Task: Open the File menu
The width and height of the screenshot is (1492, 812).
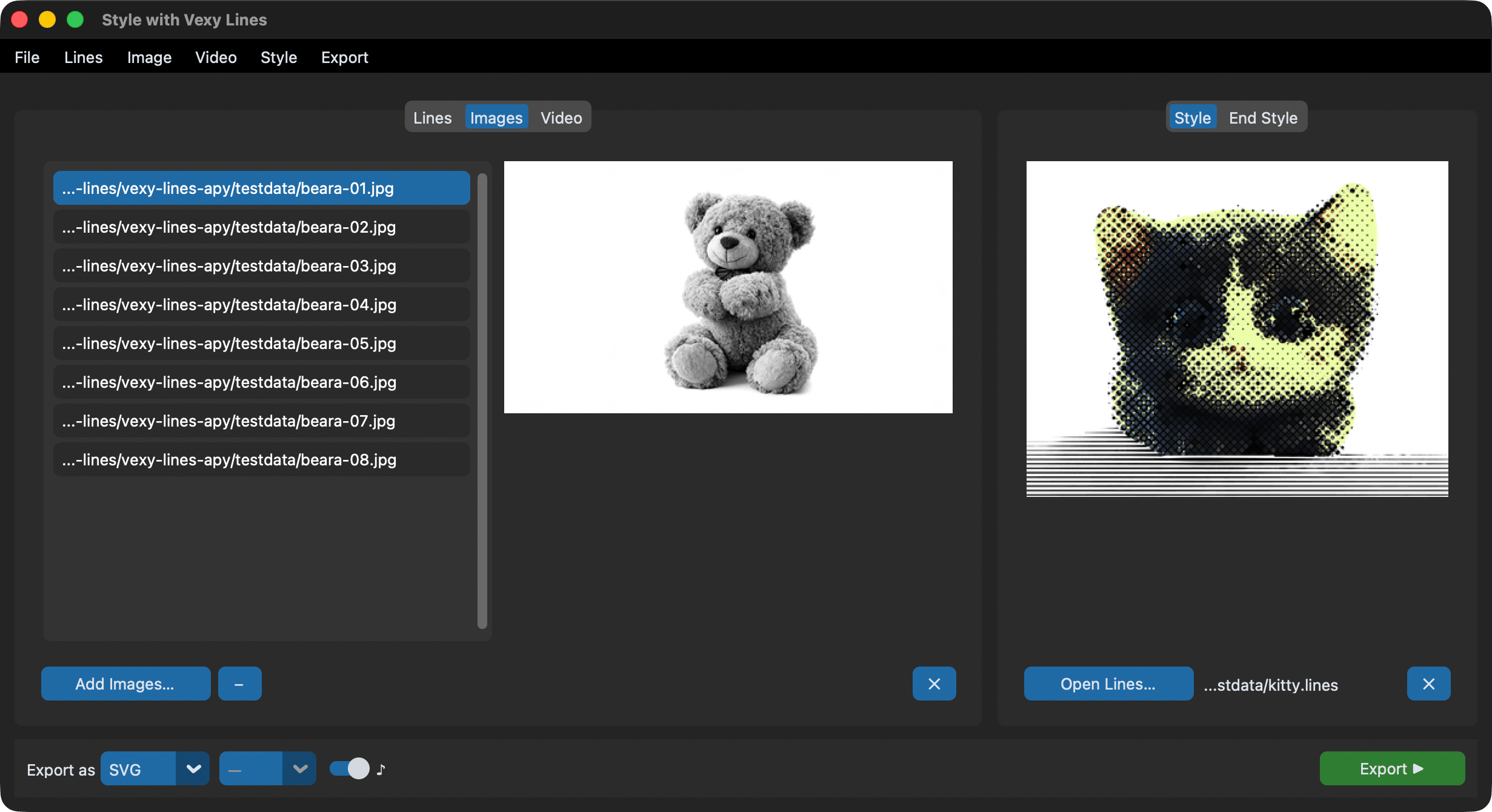Action: (x=27, y=58)
